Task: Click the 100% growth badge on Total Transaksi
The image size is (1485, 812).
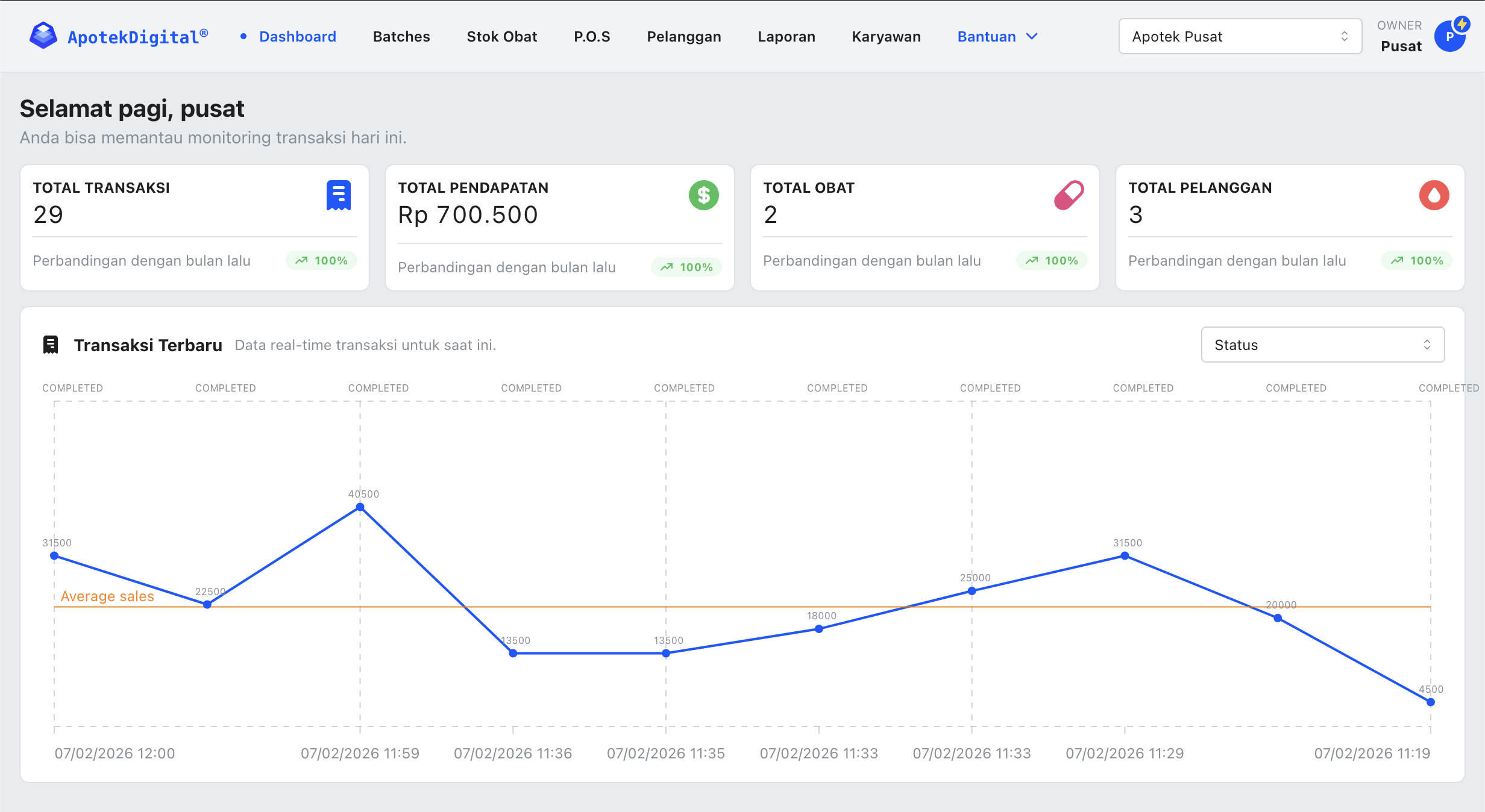Action: [x=321, y=260]
